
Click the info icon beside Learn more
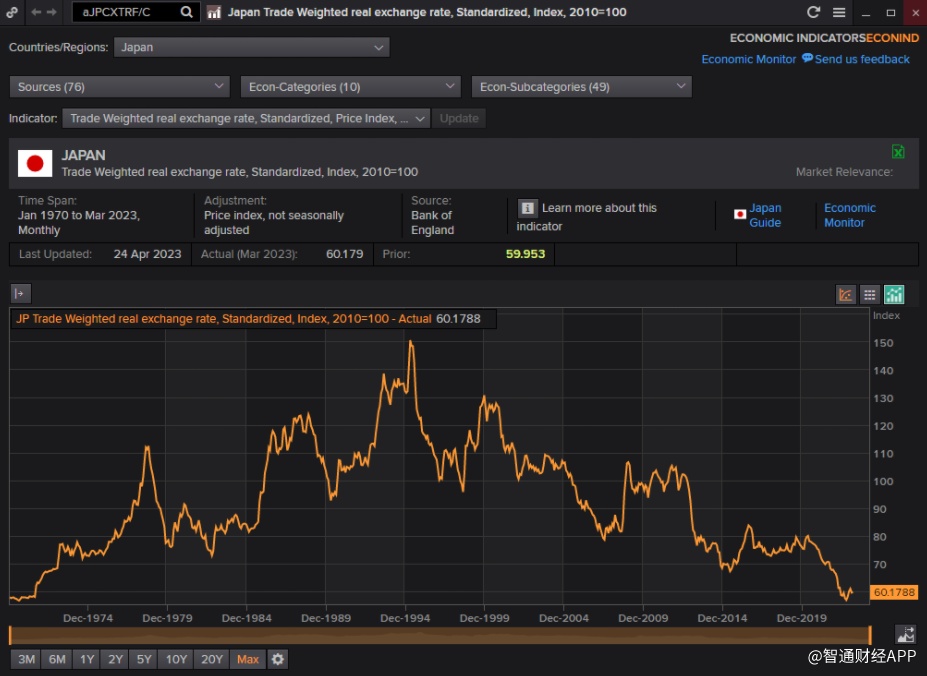(527, 208)
